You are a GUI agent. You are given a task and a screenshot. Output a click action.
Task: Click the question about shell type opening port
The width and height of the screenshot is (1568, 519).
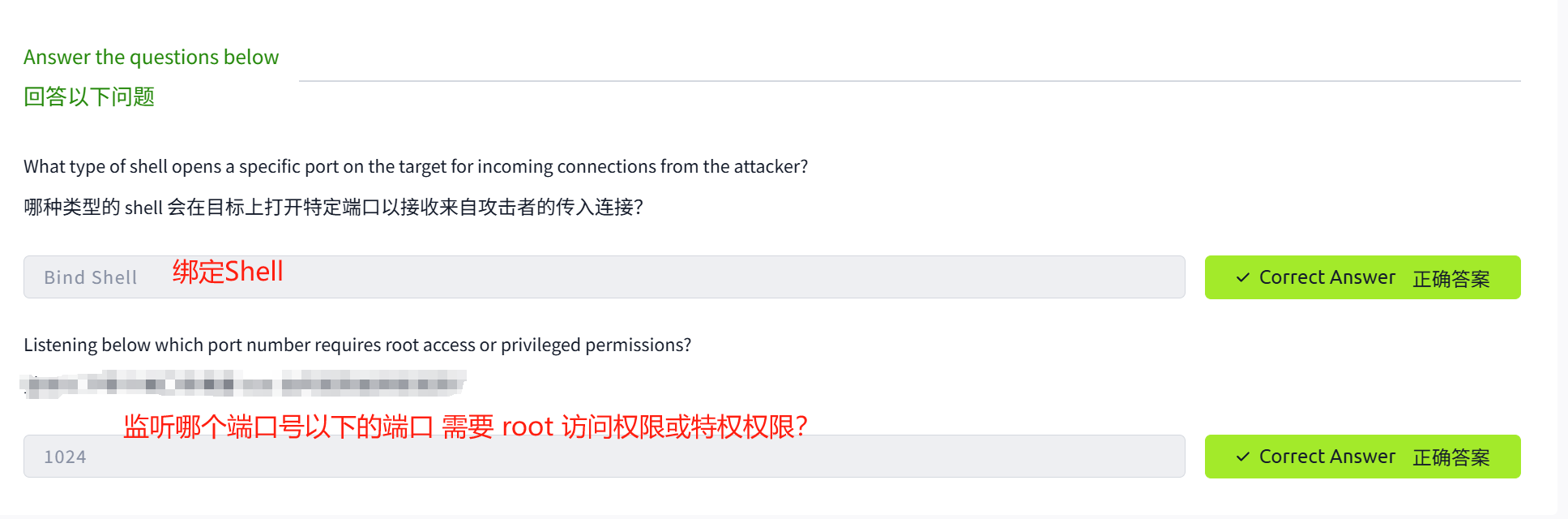coord(416,166)
